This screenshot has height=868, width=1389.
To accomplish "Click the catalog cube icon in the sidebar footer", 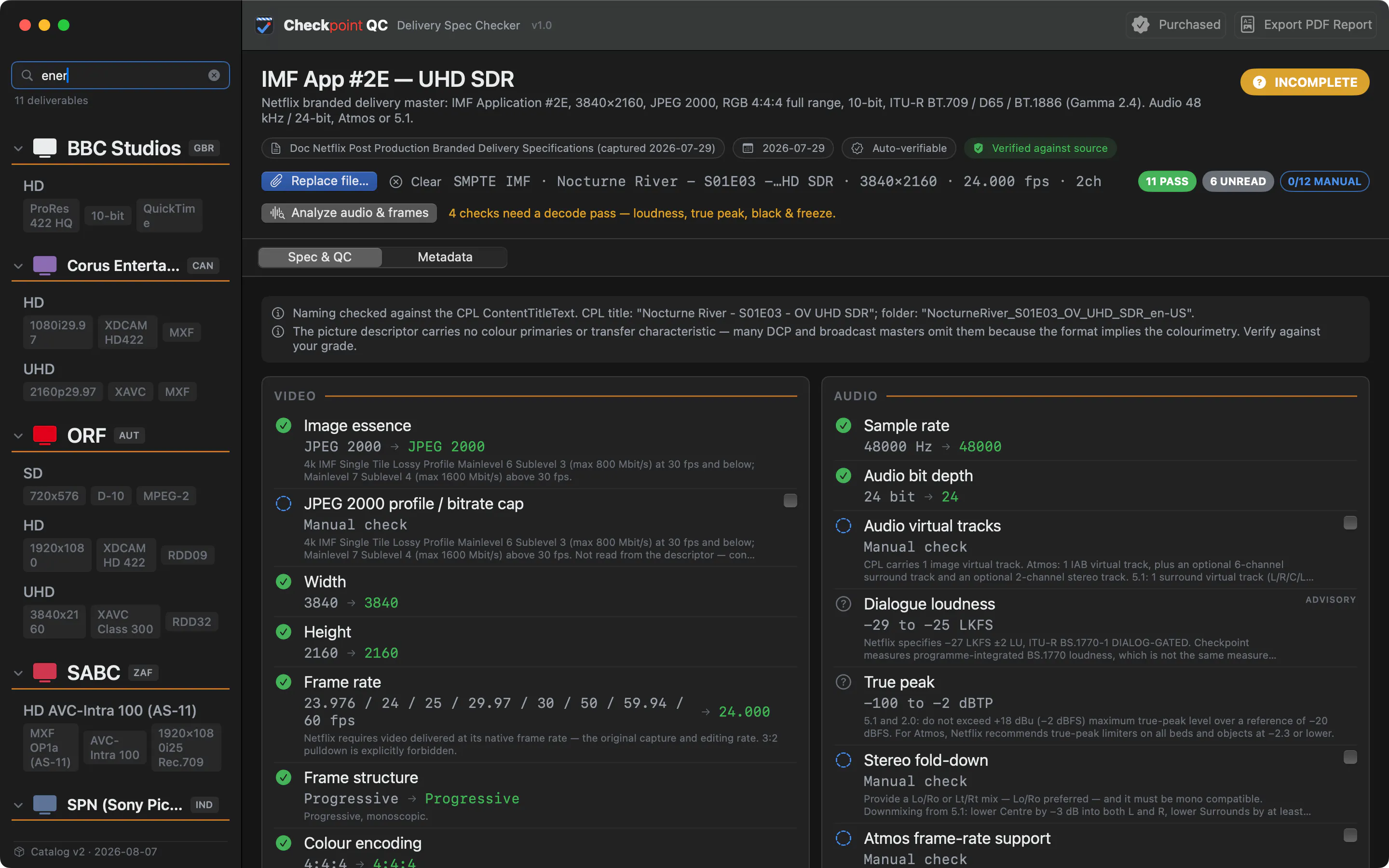I will [19, 851].
